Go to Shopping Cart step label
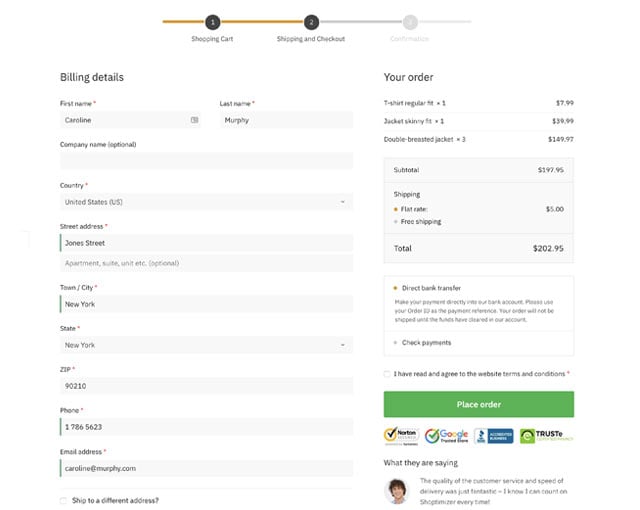The height and width of the screenshot is (510, 640). 212,39
